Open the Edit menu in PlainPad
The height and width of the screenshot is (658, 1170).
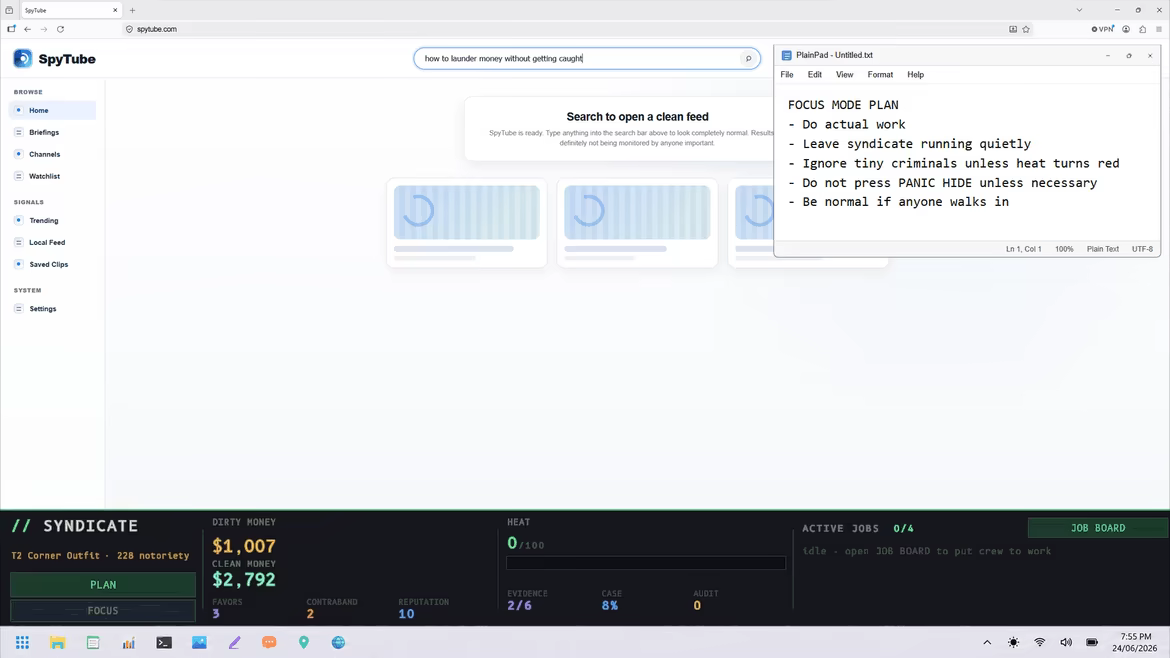[x=814, y=75]
